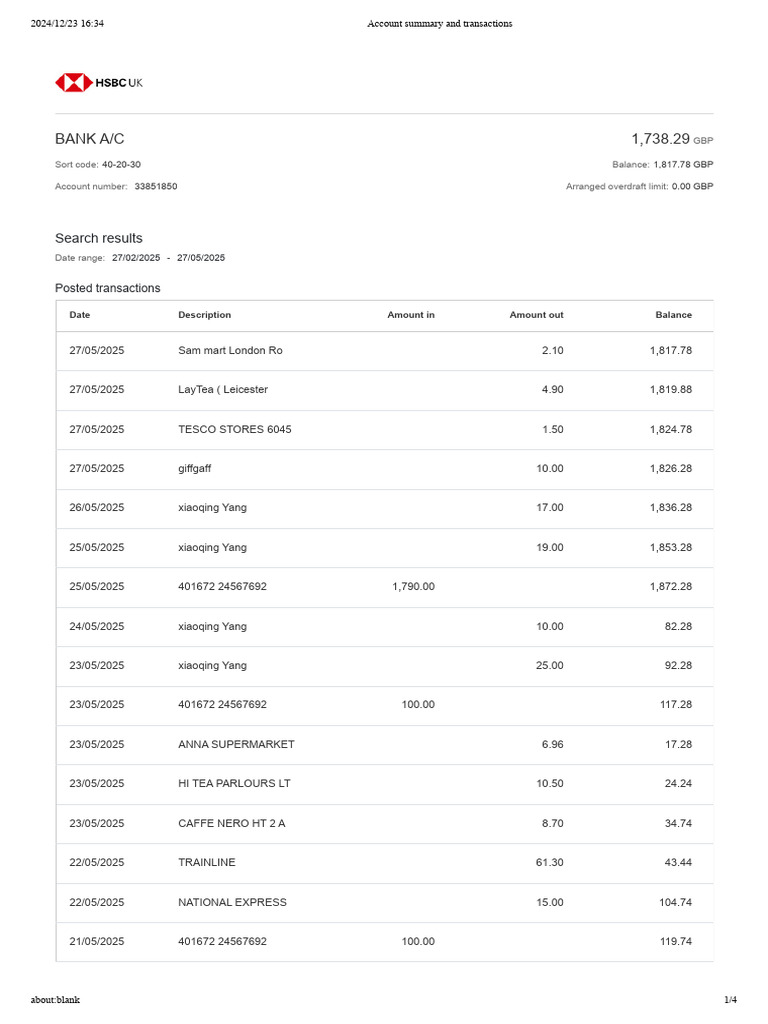Select the giffgaff transaction description

195,469
